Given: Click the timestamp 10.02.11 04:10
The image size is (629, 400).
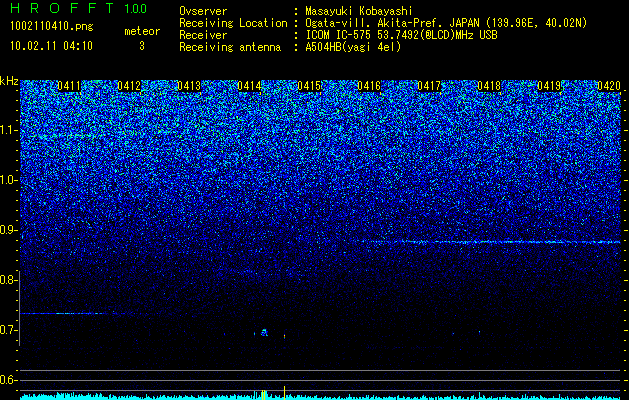Looking at the screenshot, I should coord(51,46).
